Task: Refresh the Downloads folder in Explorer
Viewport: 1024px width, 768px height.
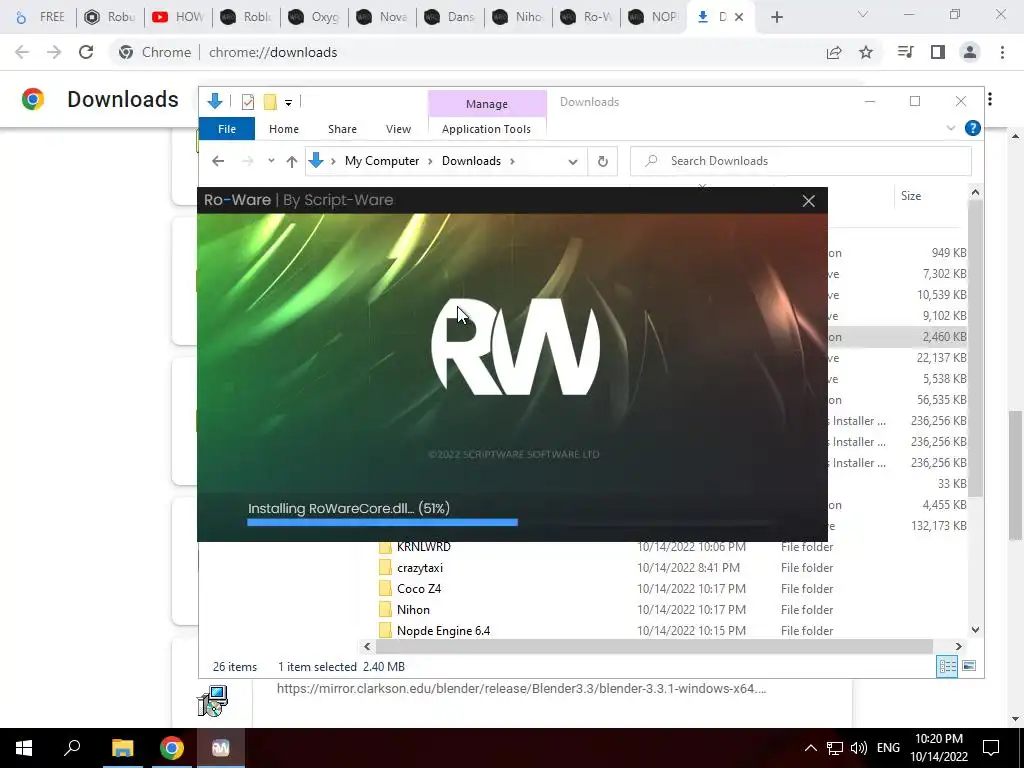Action: point(603,161)
